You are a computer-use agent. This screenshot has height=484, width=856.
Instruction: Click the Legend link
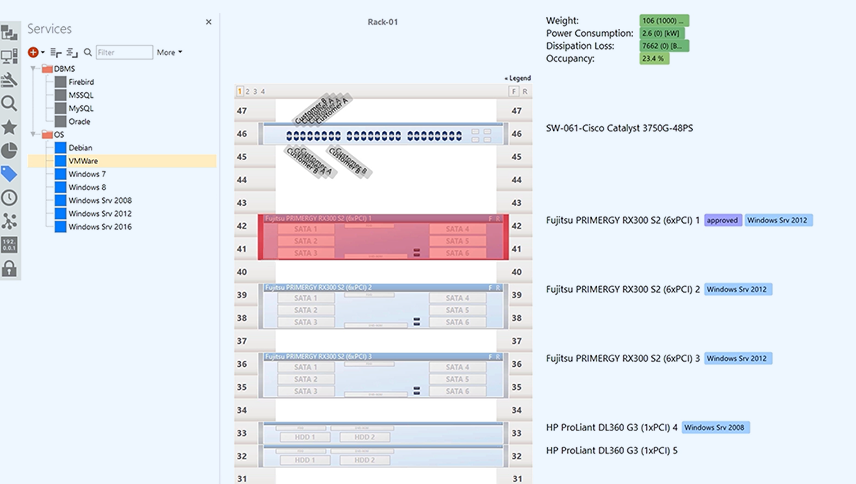(x=517, y=78)
